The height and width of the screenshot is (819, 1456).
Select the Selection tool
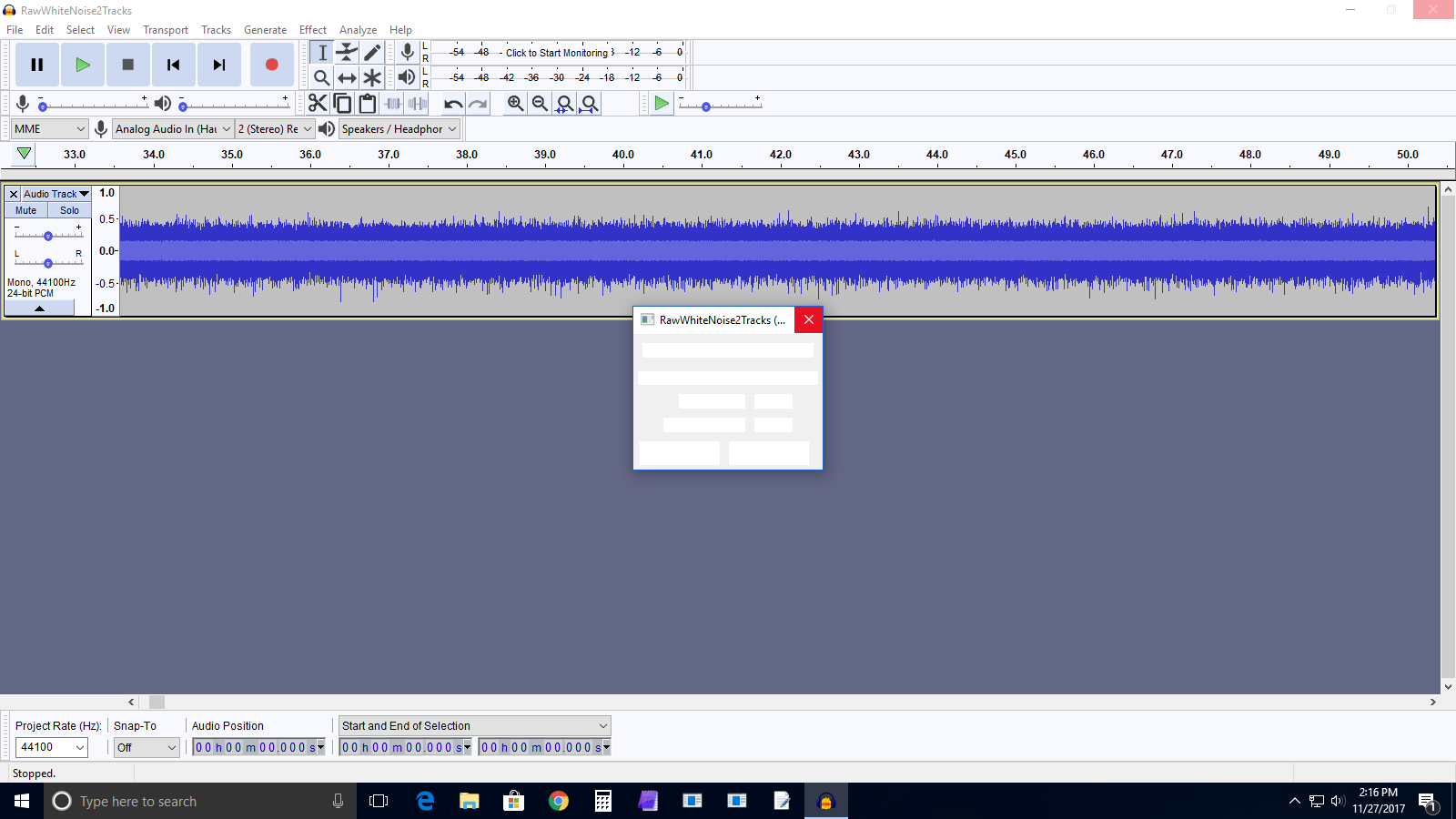[321, 53]
